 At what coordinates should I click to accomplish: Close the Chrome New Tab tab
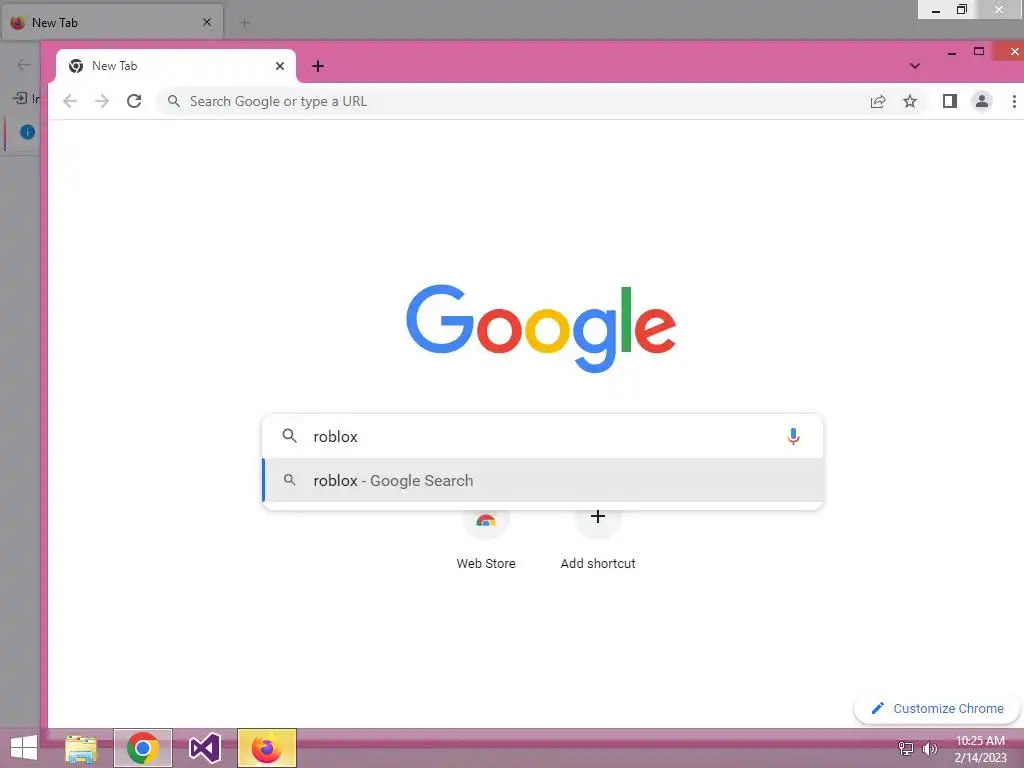click(x=280, y=66)
